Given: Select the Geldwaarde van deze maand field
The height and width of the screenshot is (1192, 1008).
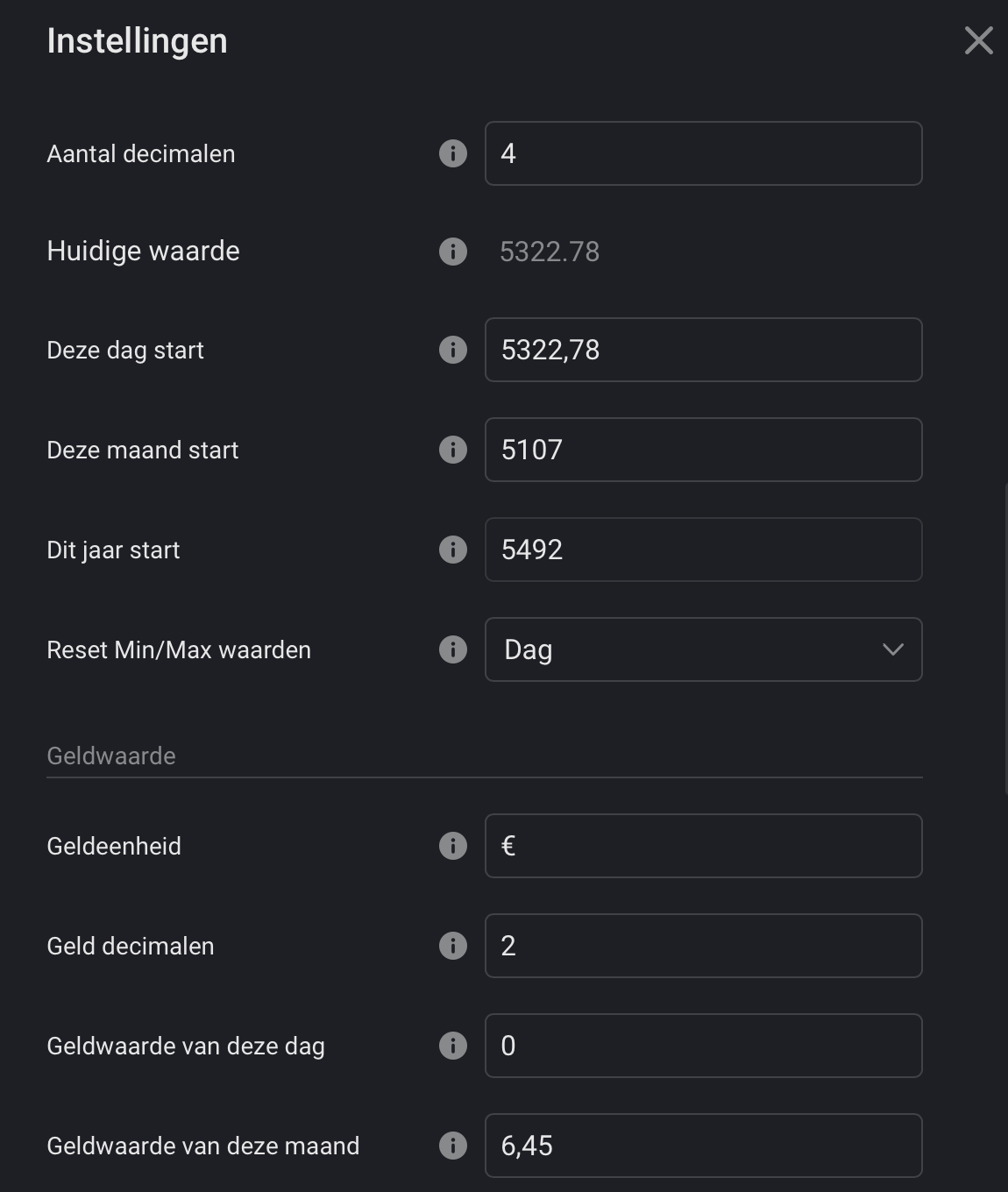Looking at the screenshot, I should pos(703,1146).
